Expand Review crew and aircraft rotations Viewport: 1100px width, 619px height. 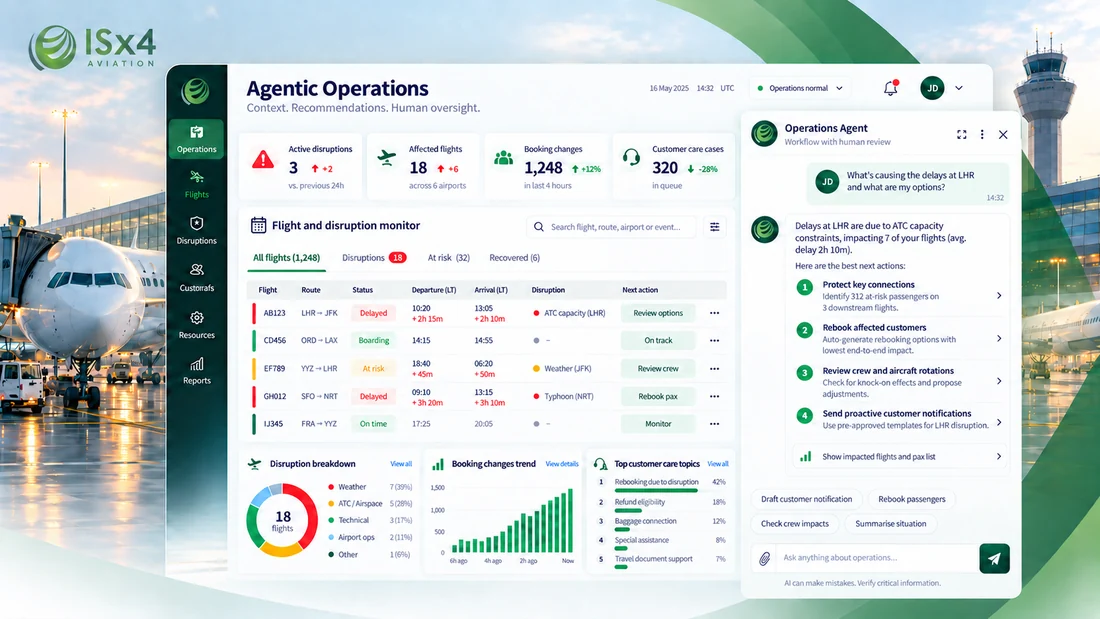[999, 381]
